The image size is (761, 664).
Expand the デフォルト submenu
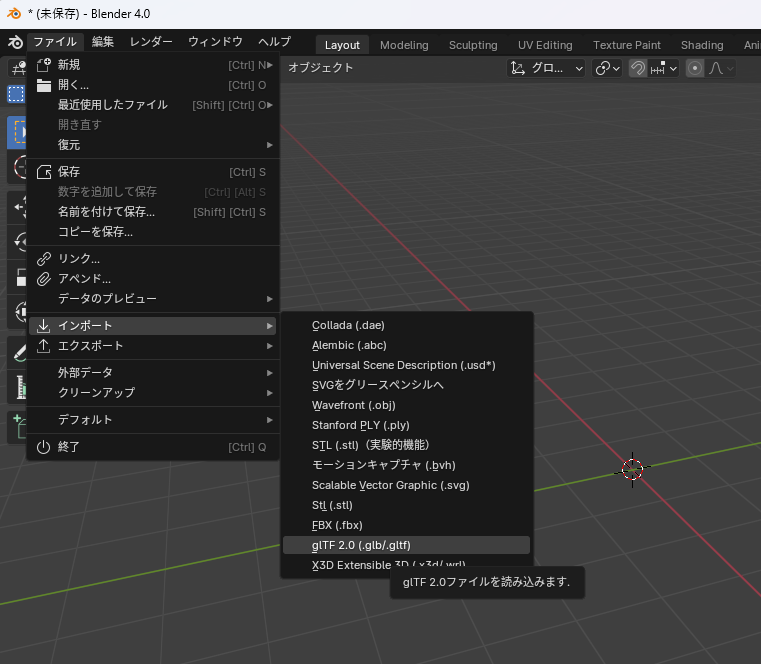(x=153, y=419)
